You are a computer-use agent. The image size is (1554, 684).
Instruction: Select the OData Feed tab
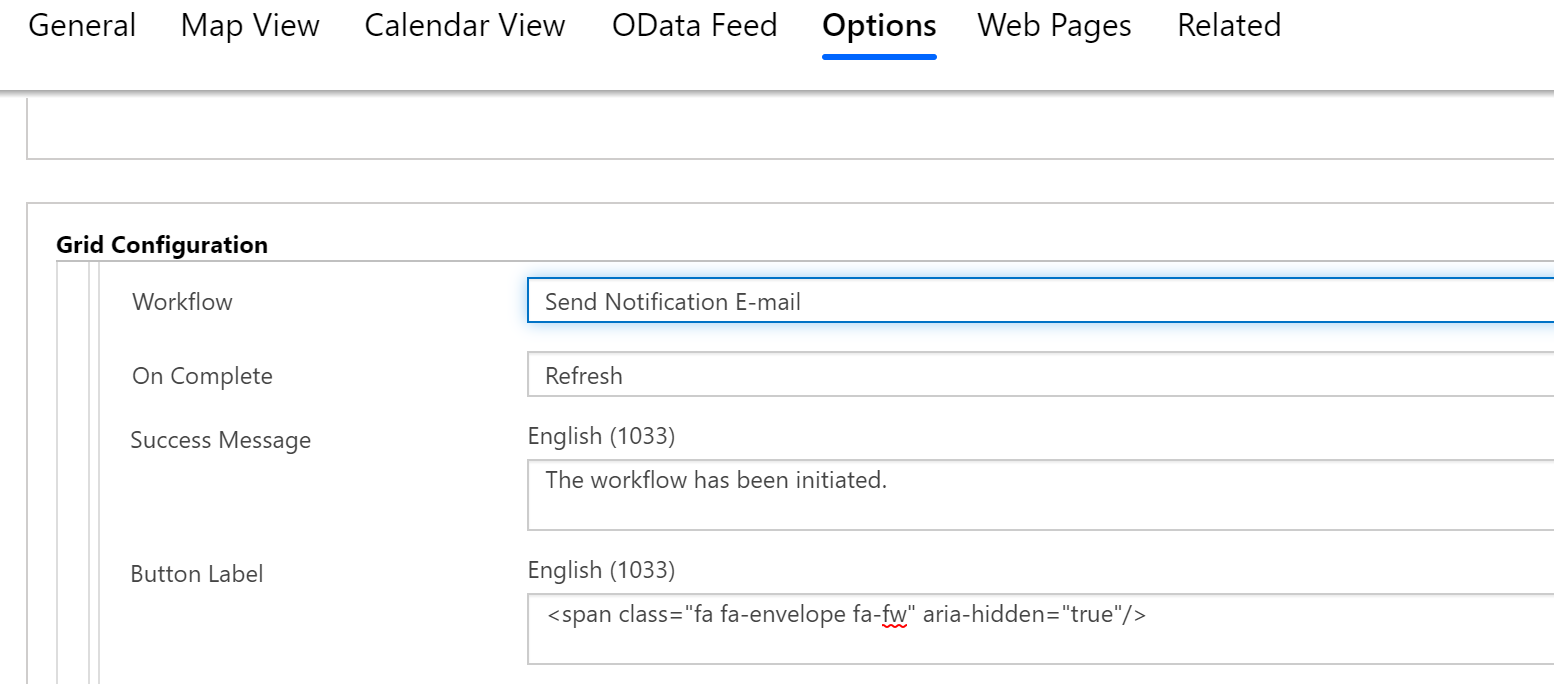point(694,26)
